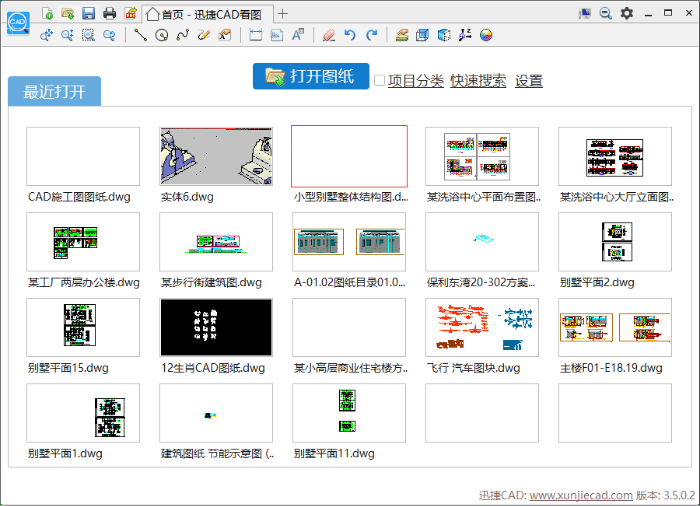
Task: Select the line measure tool
Action: pos(141,35)
